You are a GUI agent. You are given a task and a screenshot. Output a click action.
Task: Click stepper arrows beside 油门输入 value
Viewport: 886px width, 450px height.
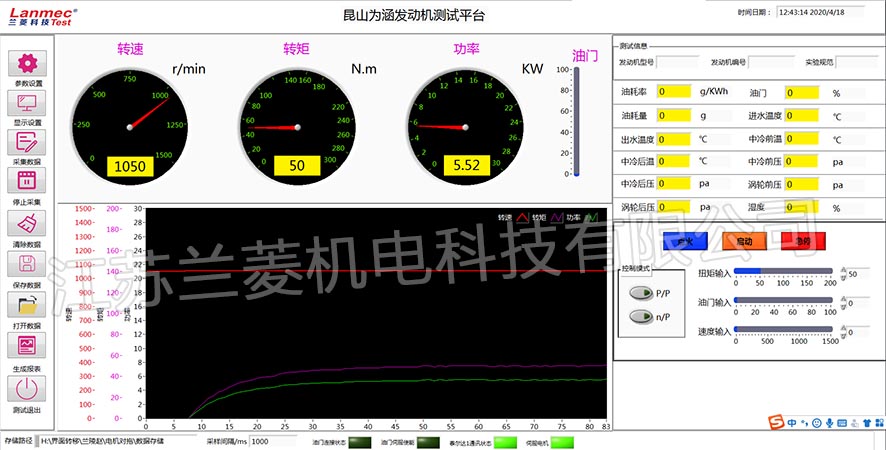(x=843, y=302)
